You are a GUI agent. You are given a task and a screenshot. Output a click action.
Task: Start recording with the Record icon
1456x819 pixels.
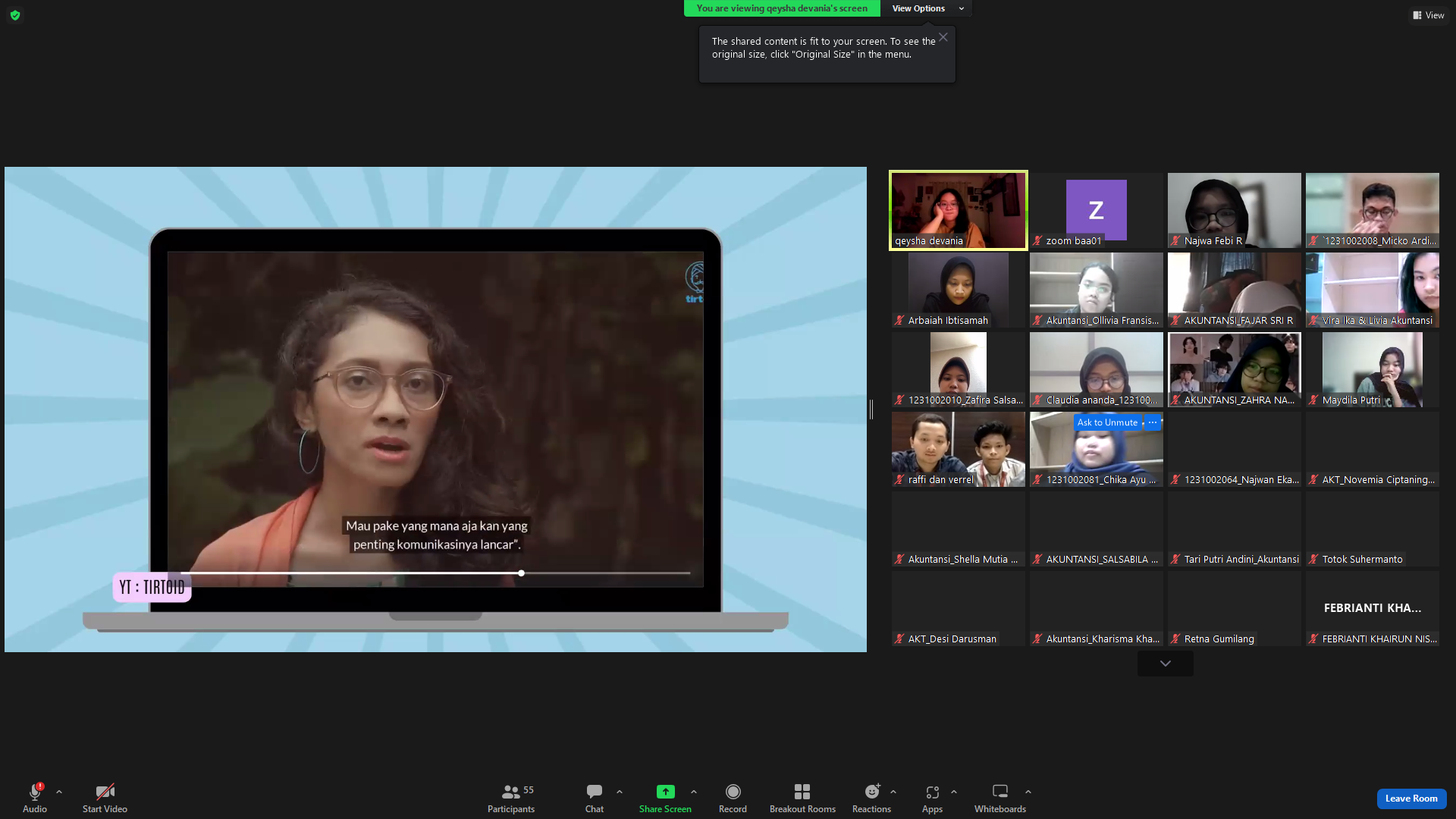[733, 792]
